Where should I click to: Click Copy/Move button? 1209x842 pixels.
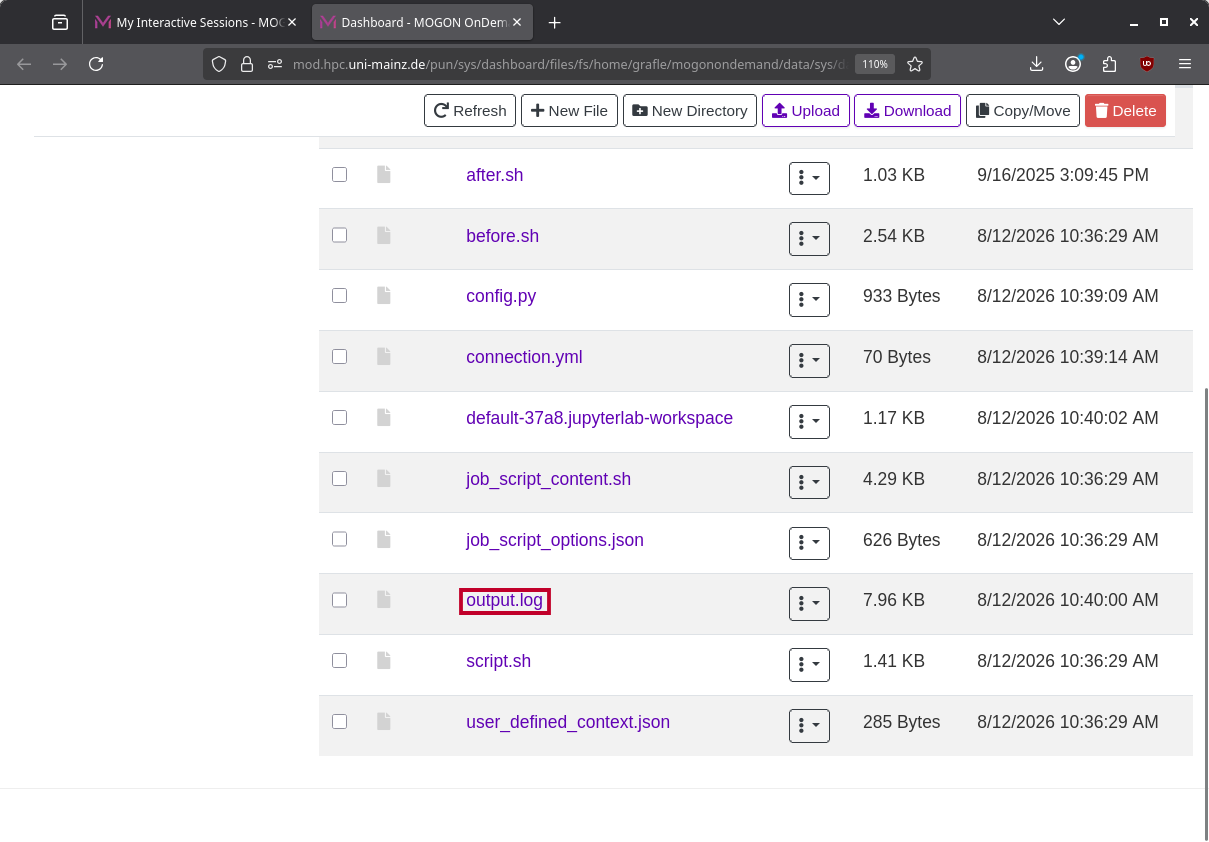(1023, 111)
